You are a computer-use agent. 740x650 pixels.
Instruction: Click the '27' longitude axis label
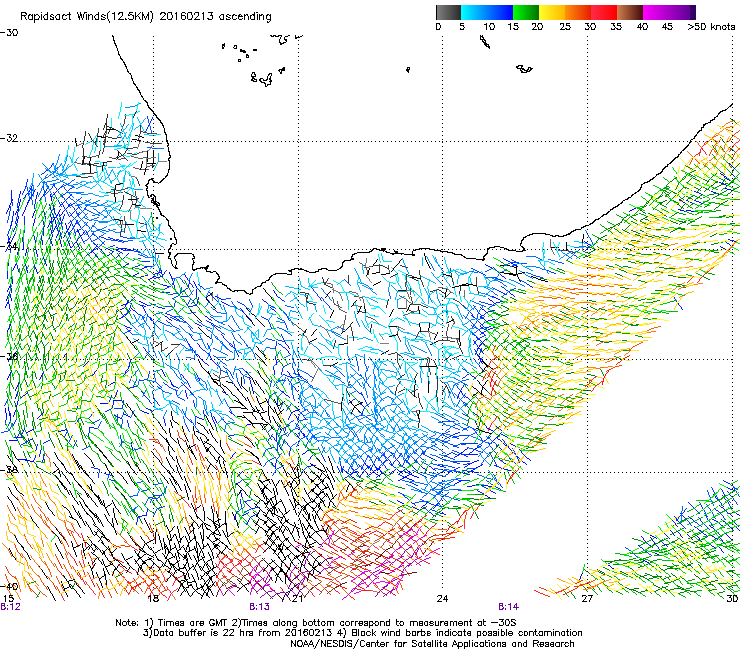coord(587,599)
